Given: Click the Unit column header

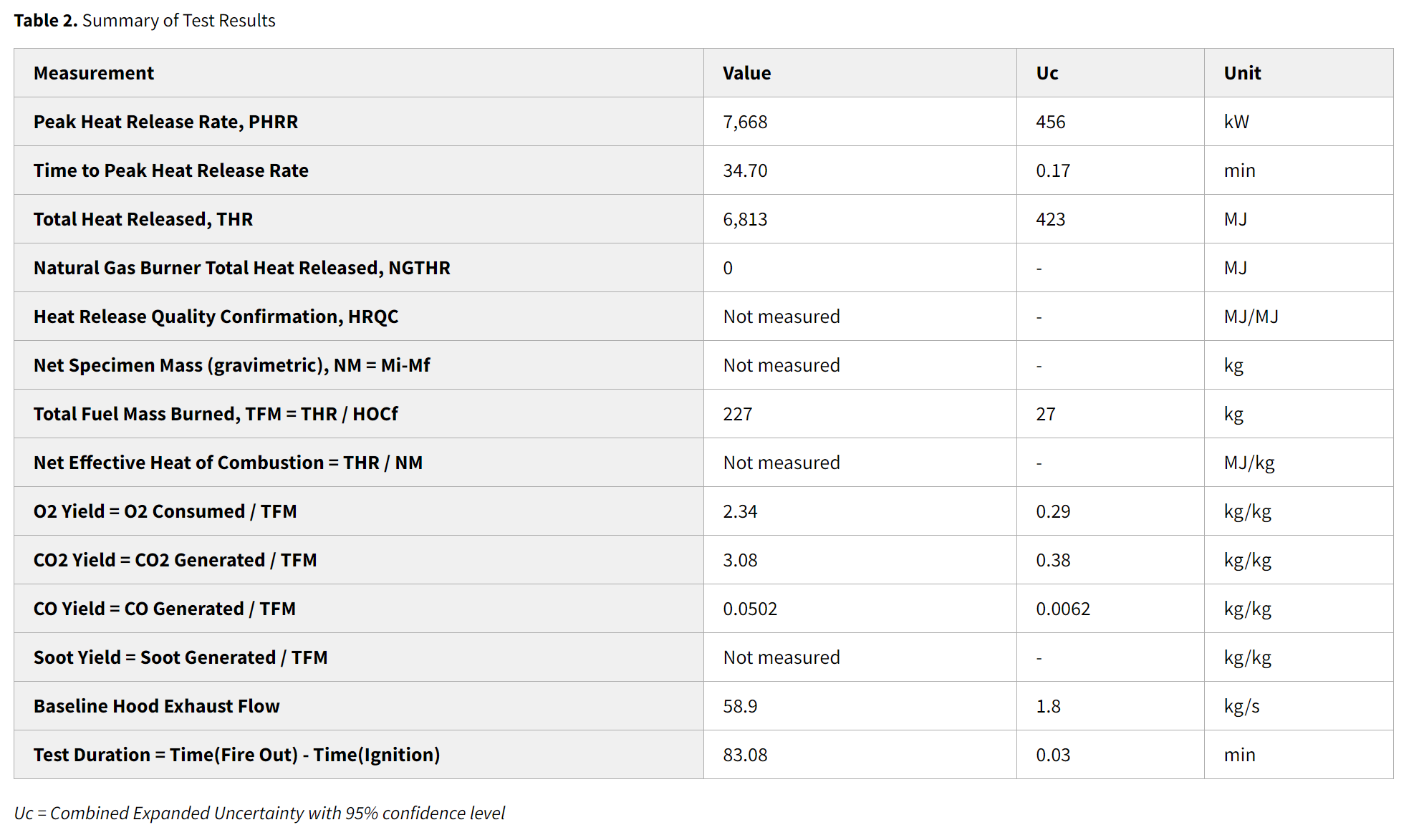Looking at the screenshot, I should point(1242,73).
